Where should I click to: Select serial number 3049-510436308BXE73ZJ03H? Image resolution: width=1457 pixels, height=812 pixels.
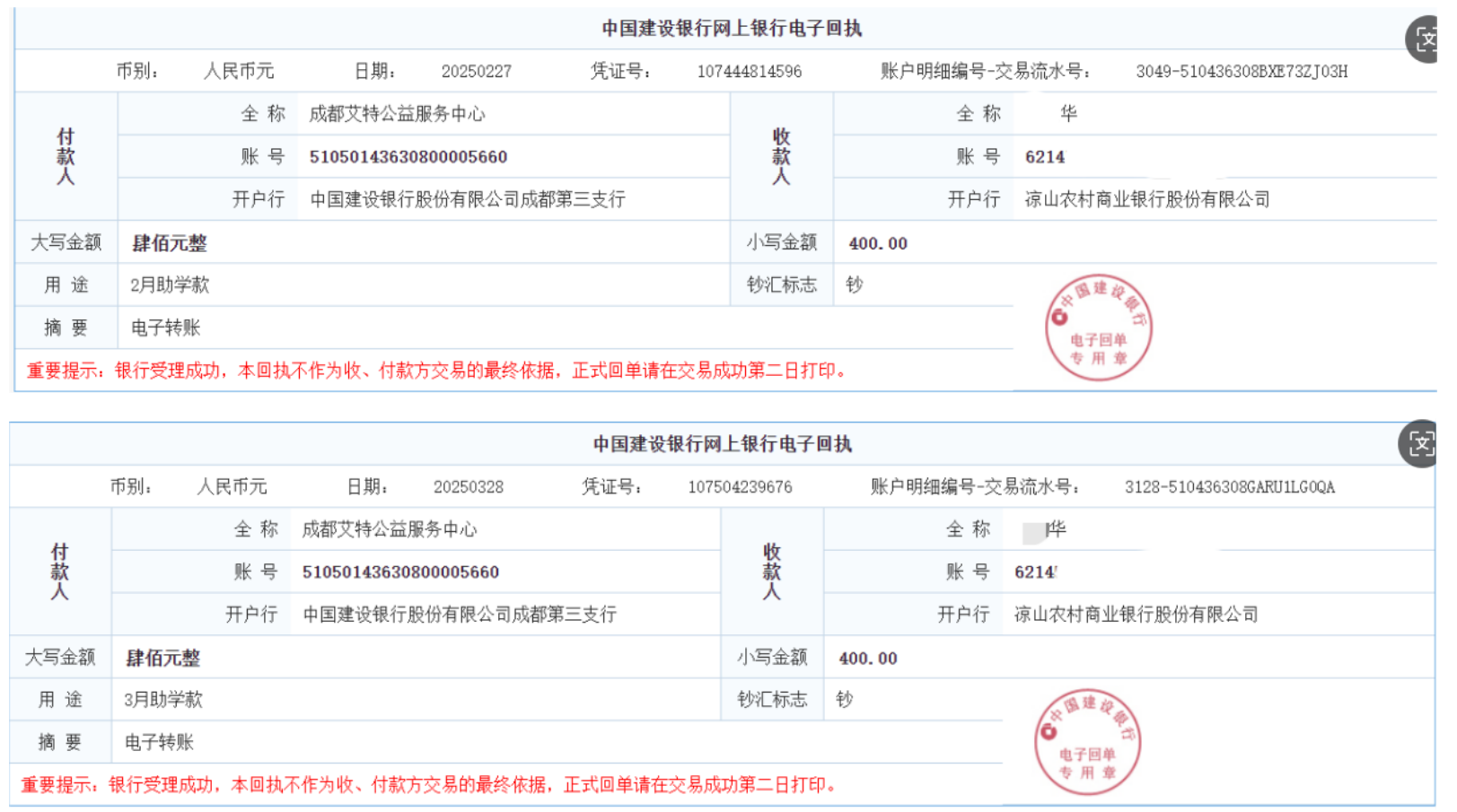(1242, 72)
